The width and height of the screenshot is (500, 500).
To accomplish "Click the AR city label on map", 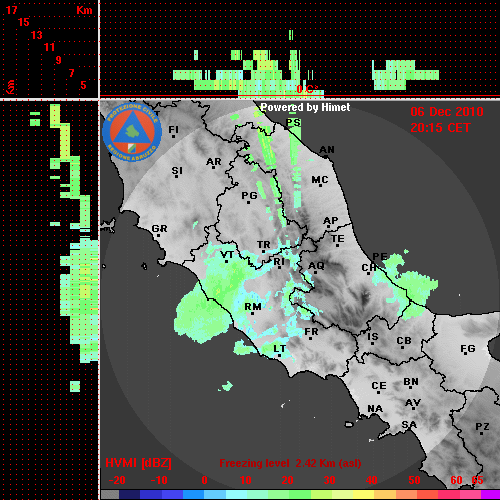I will [214, 162].
